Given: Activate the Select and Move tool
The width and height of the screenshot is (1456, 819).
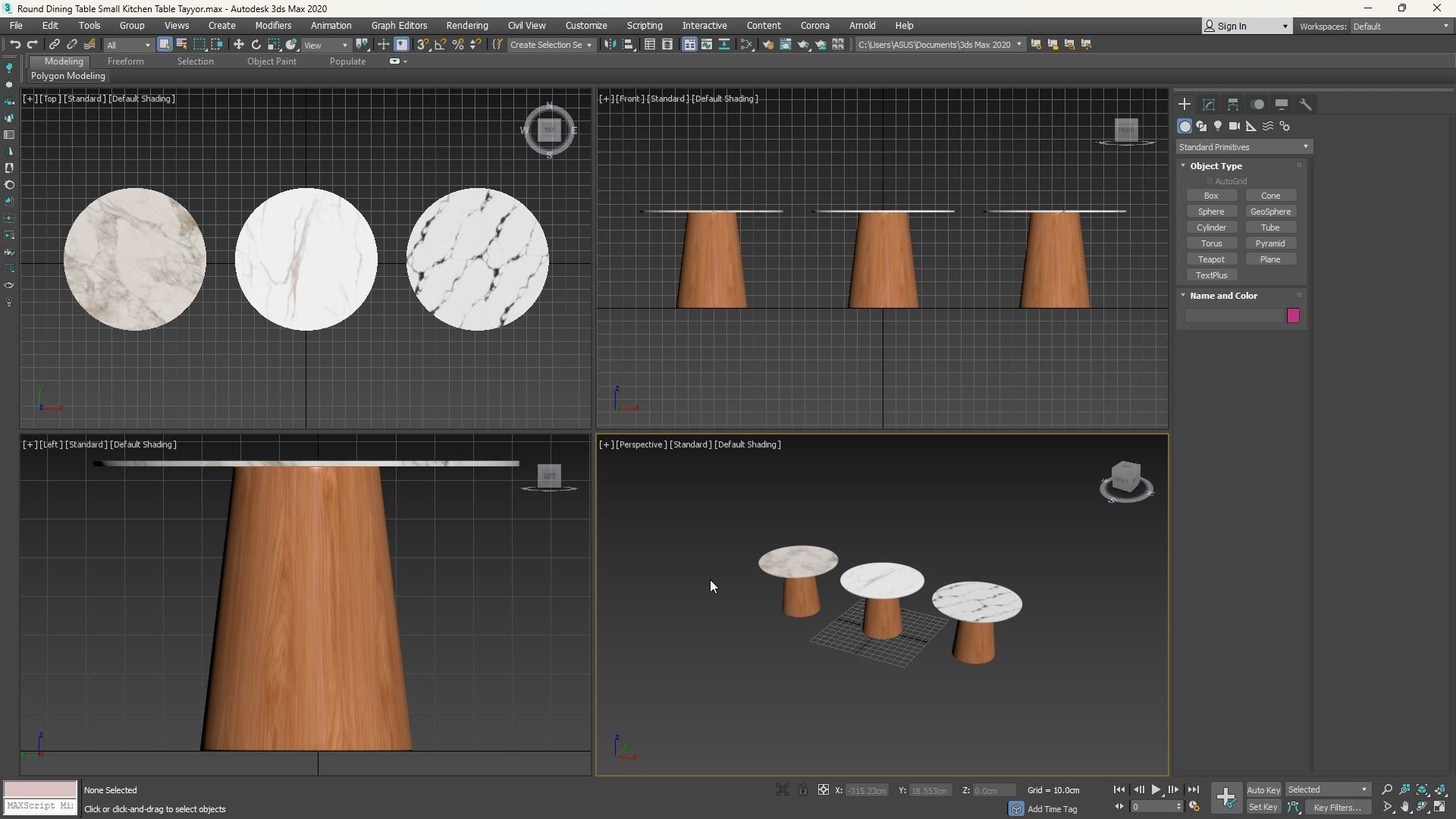Looking at the screenshot, I should pyautogui.click(x=239, y=45).
